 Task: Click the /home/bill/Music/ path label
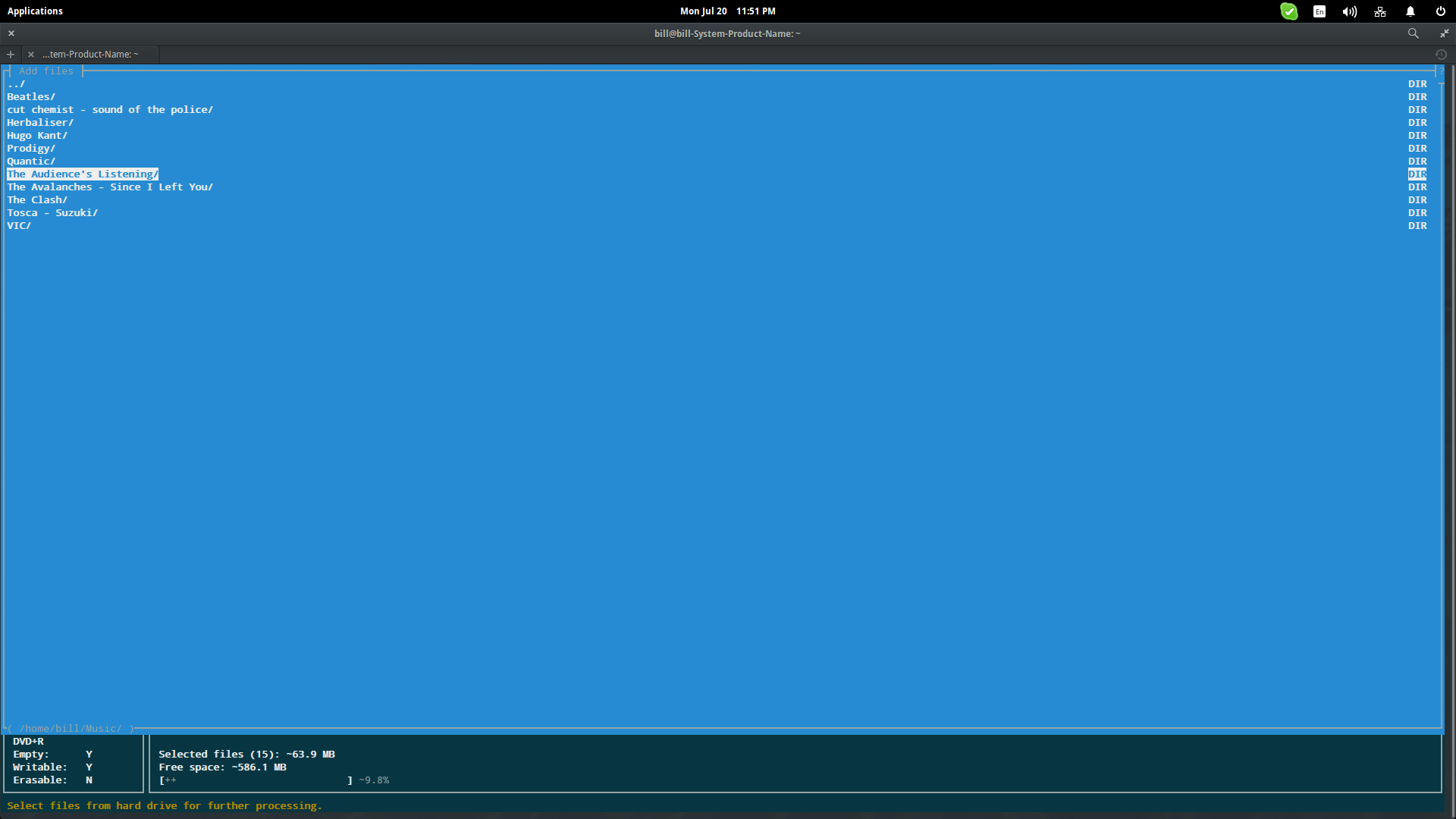pos(71,729)
